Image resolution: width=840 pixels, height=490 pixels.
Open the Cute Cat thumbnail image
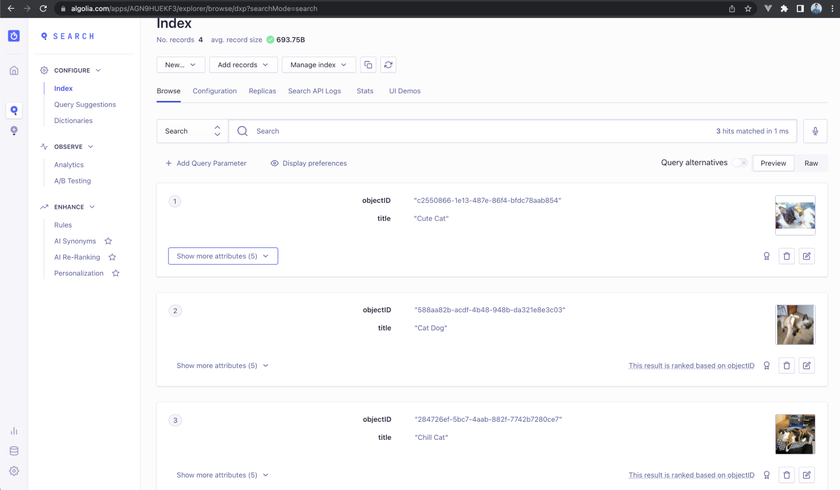pos(795,215)
